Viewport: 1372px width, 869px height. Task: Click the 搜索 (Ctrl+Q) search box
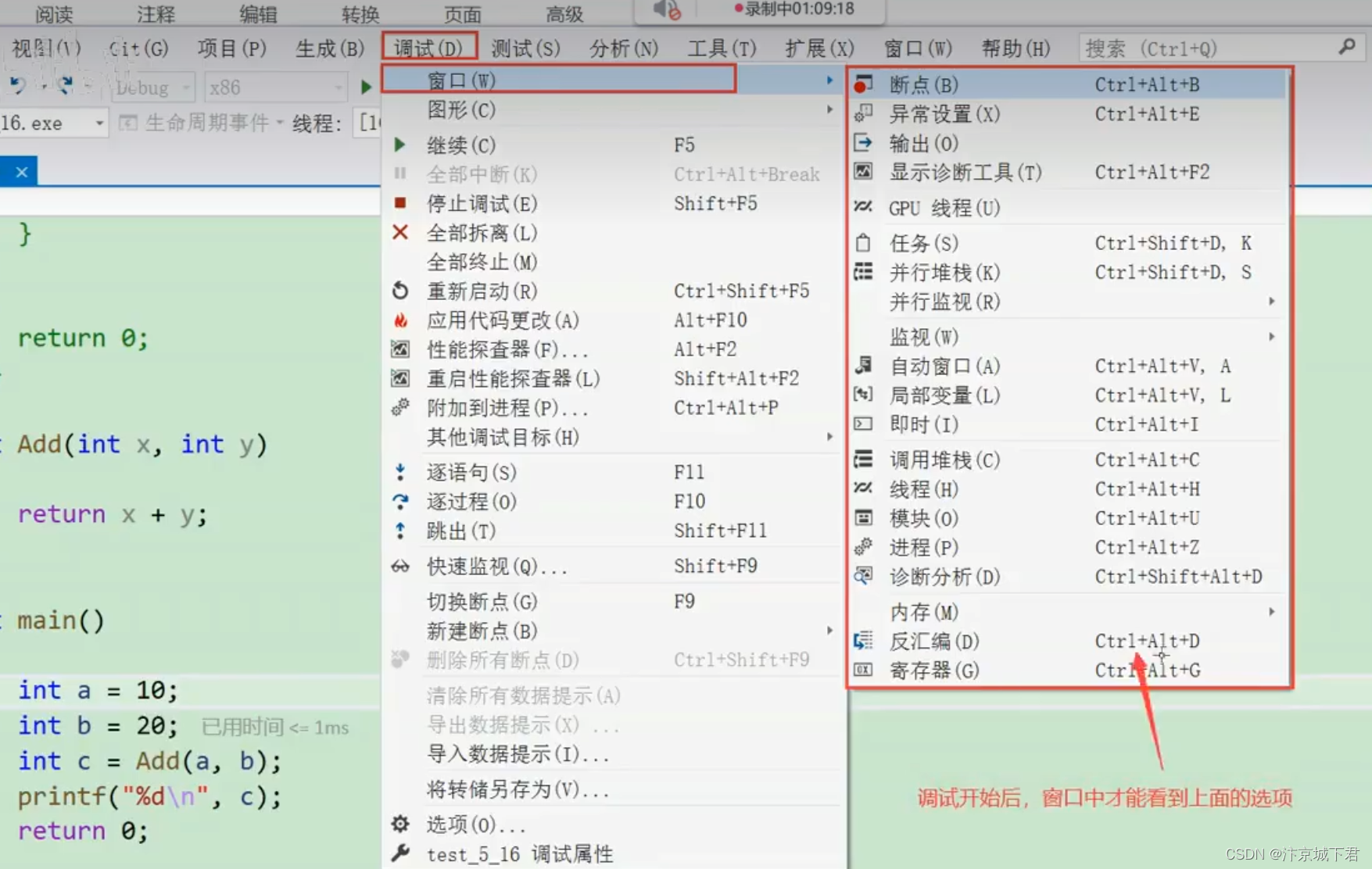[1220, 48]
